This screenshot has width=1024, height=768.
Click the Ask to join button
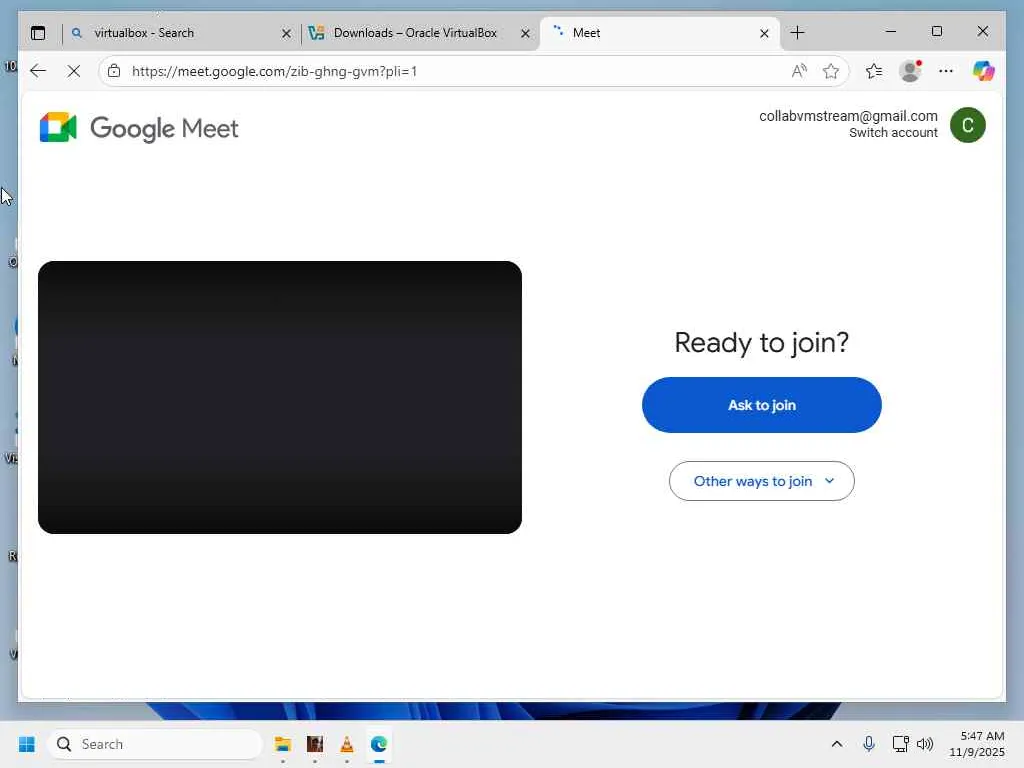coord(761,405)
